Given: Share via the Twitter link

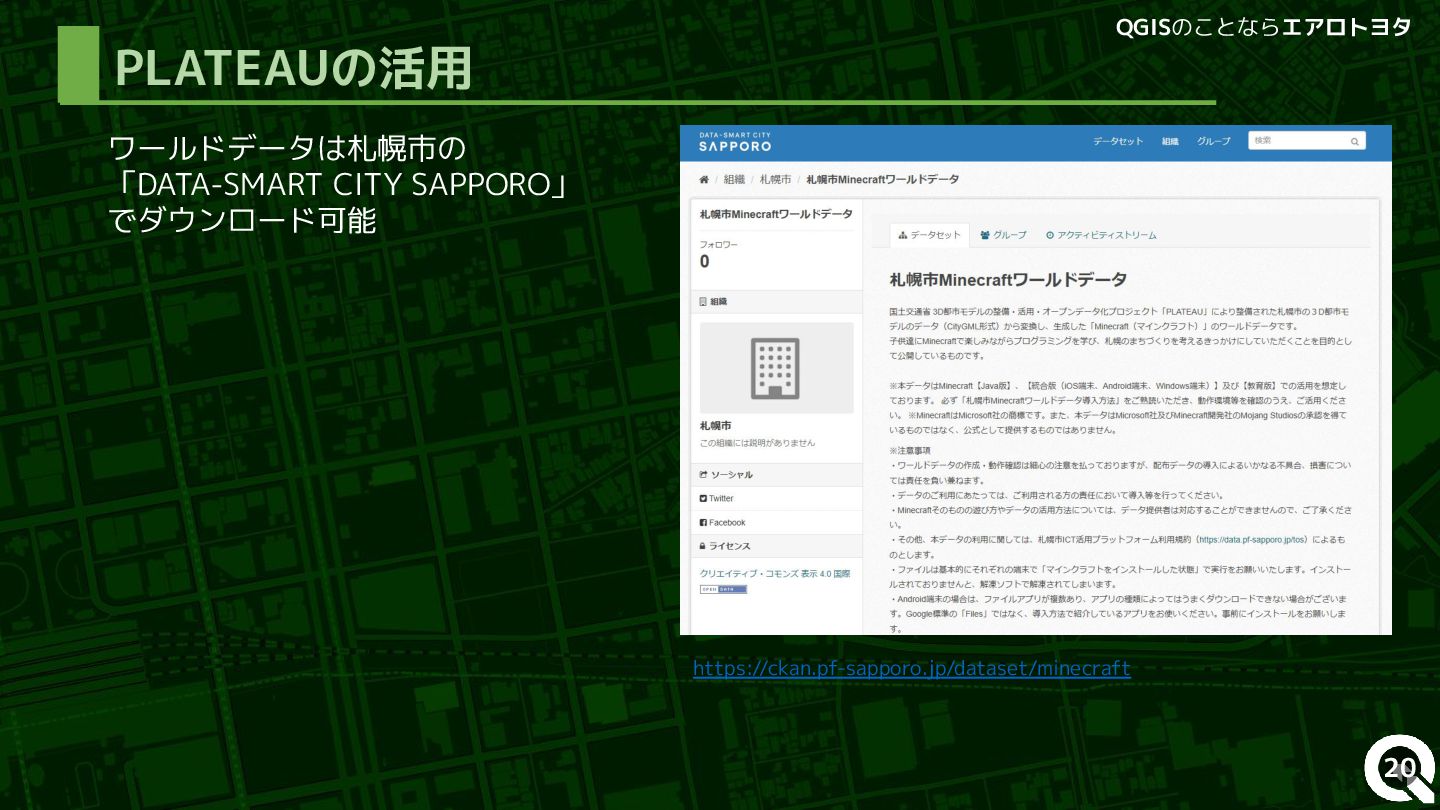Looking at the screenshot, I should pos(717,498).
